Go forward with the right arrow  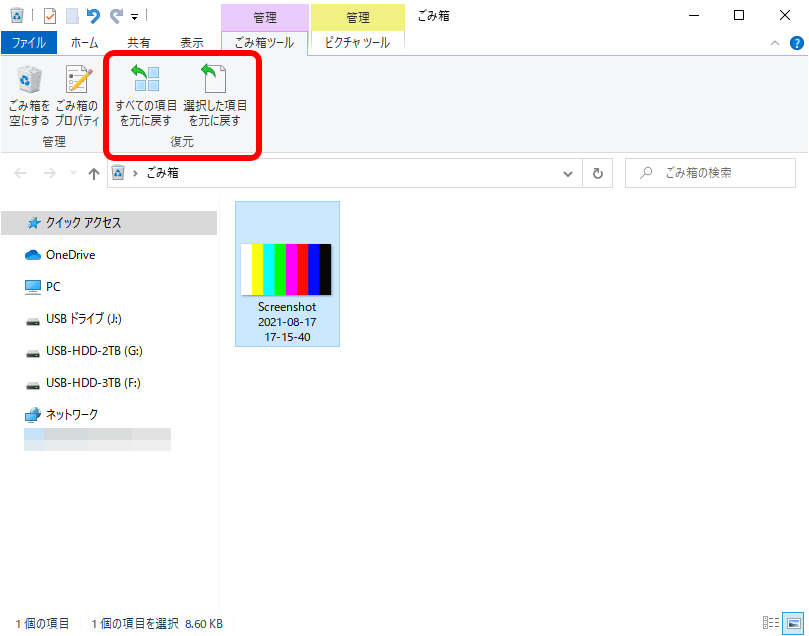pos(50,173)
